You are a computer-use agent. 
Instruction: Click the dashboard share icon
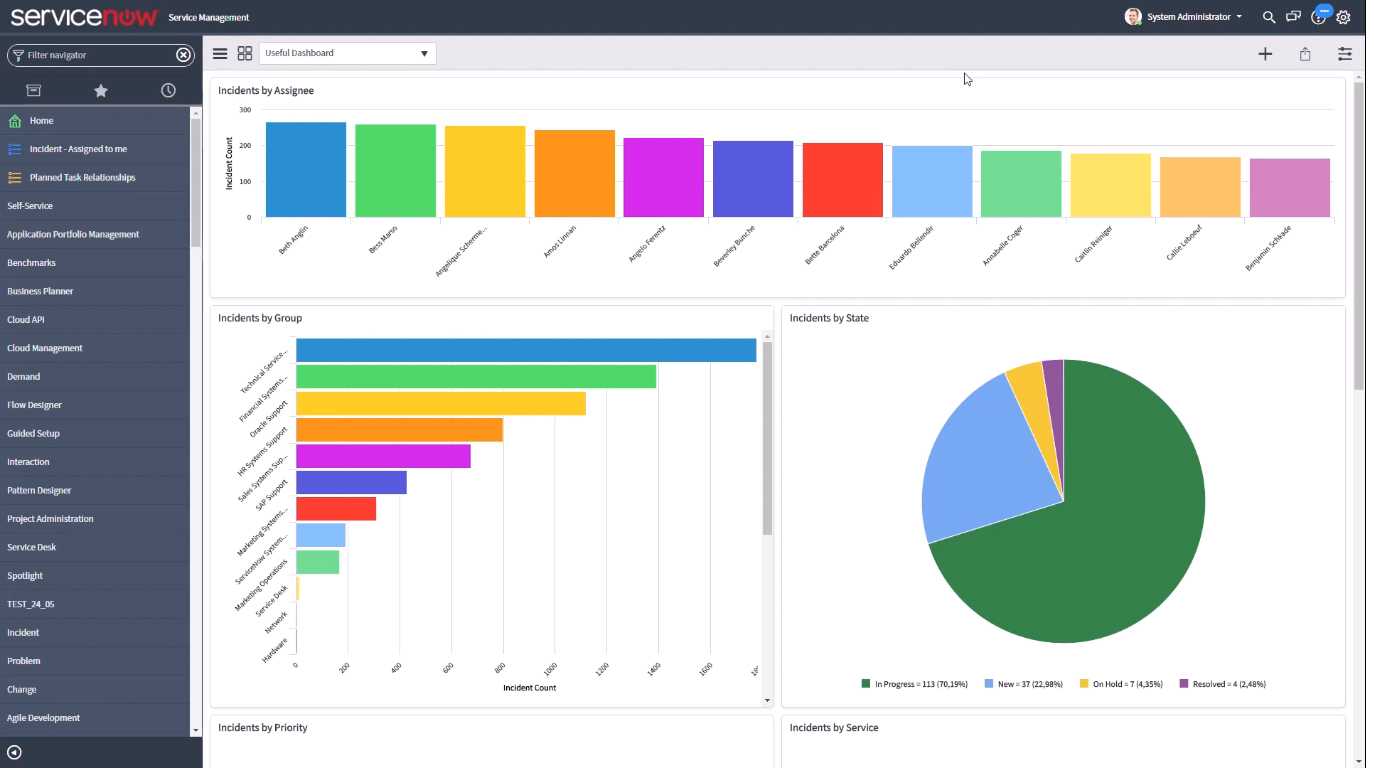point(1305,54)
